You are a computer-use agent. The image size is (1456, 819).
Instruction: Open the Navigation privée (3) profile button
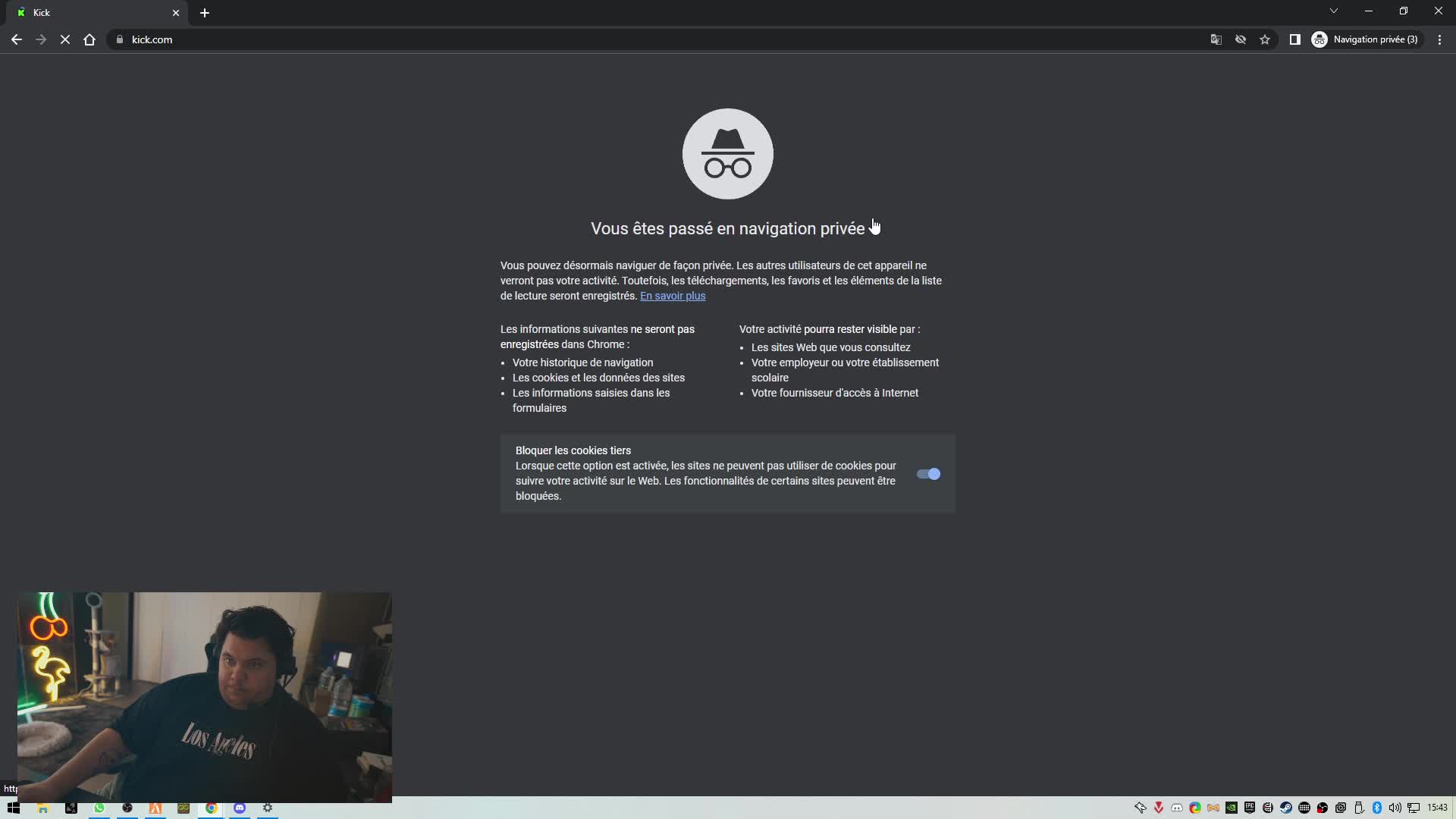(x=1366, y=39)
